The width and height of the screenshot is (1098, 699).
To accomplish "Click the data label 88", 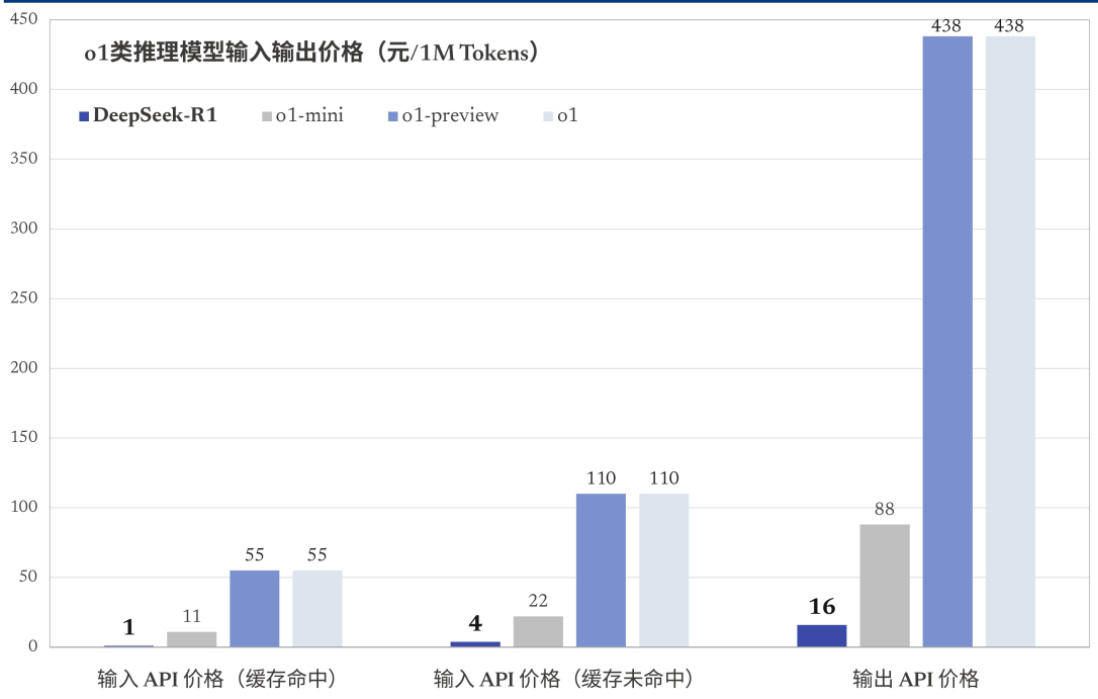I will coord(884,509).
